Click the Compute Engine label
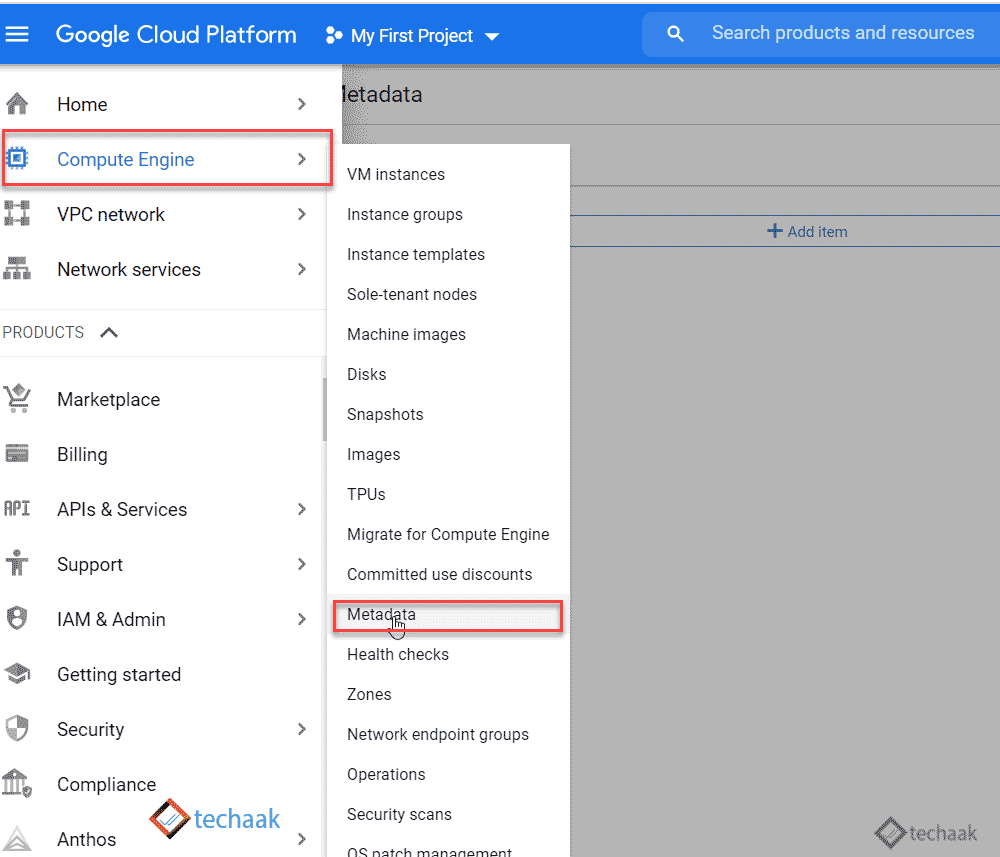Image resolution: width=1000 pixels, height=857 pixels. pyautogui.click(x=126, y=159)
